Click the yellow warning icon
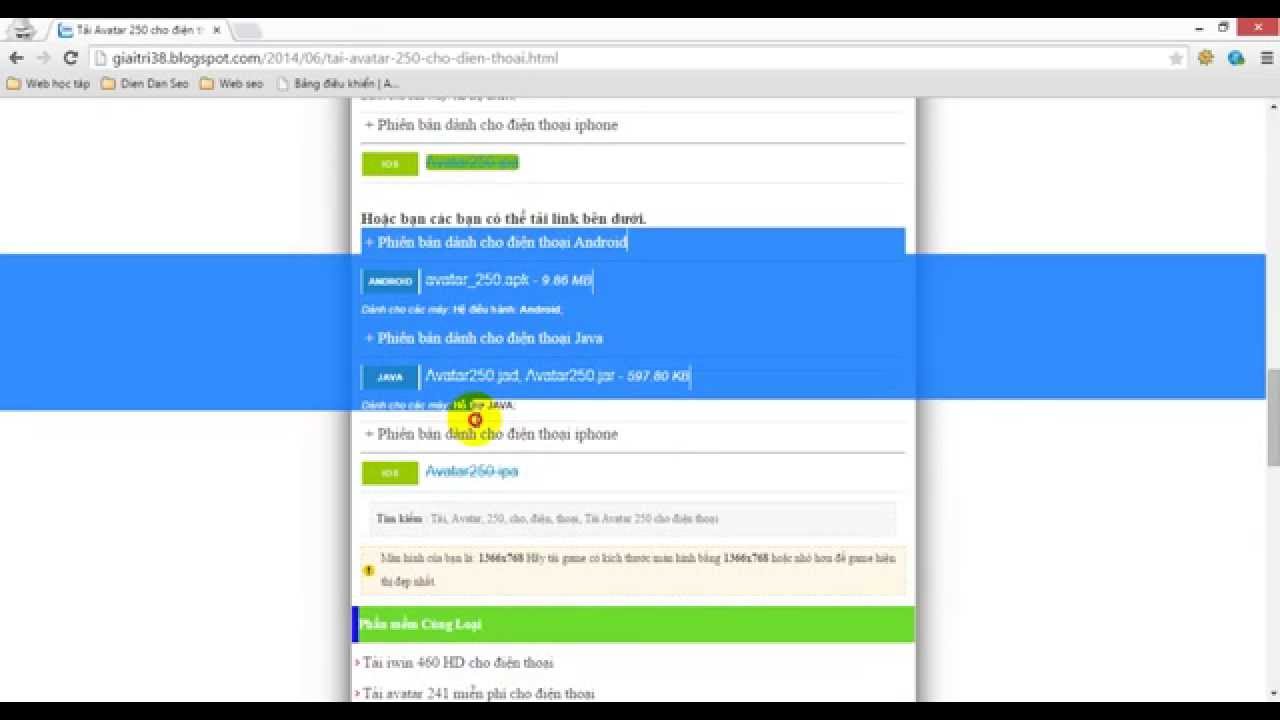 coord(368,570)
